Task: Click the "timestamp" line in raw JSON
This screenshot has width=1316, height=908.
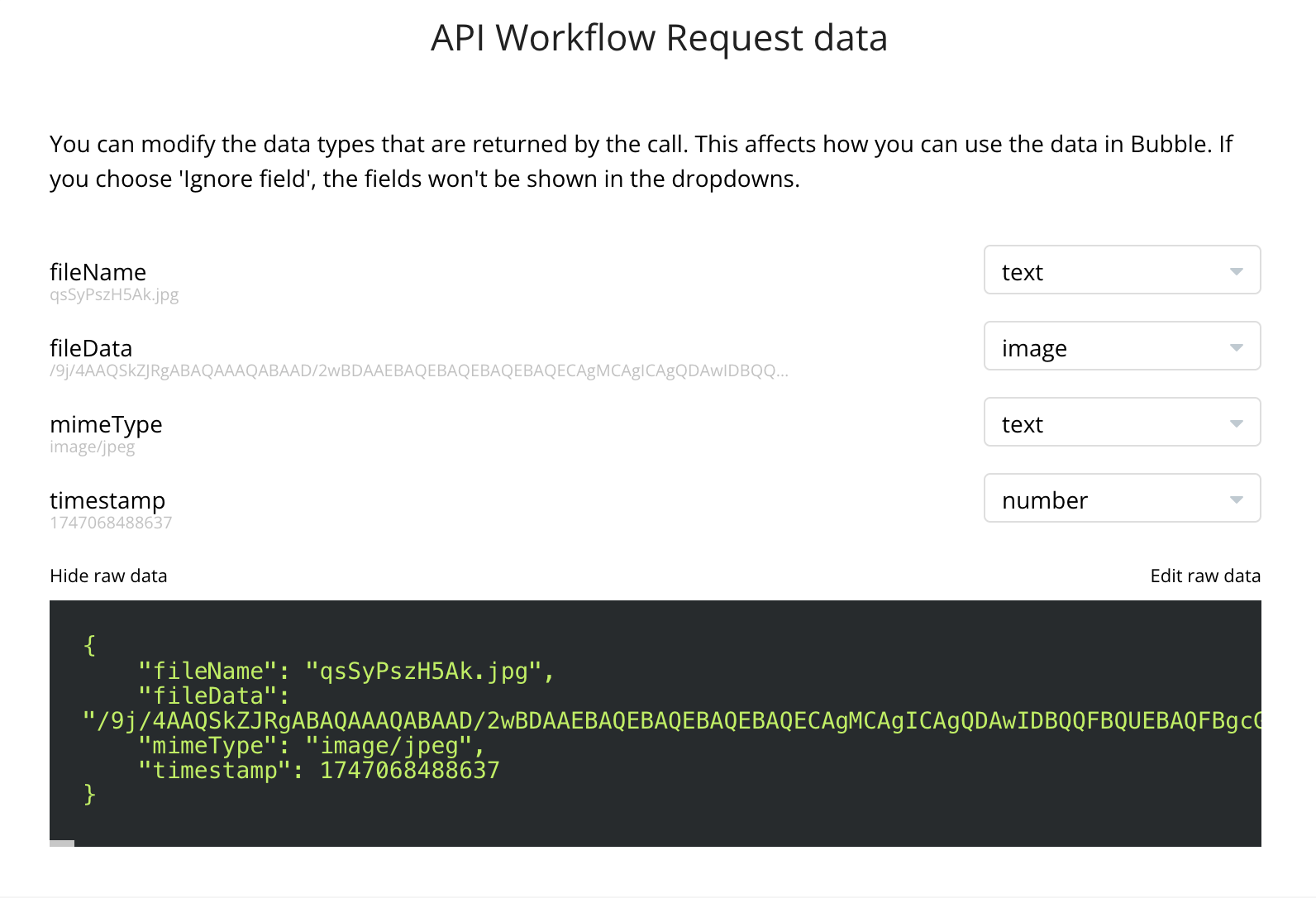Action: 319,771
